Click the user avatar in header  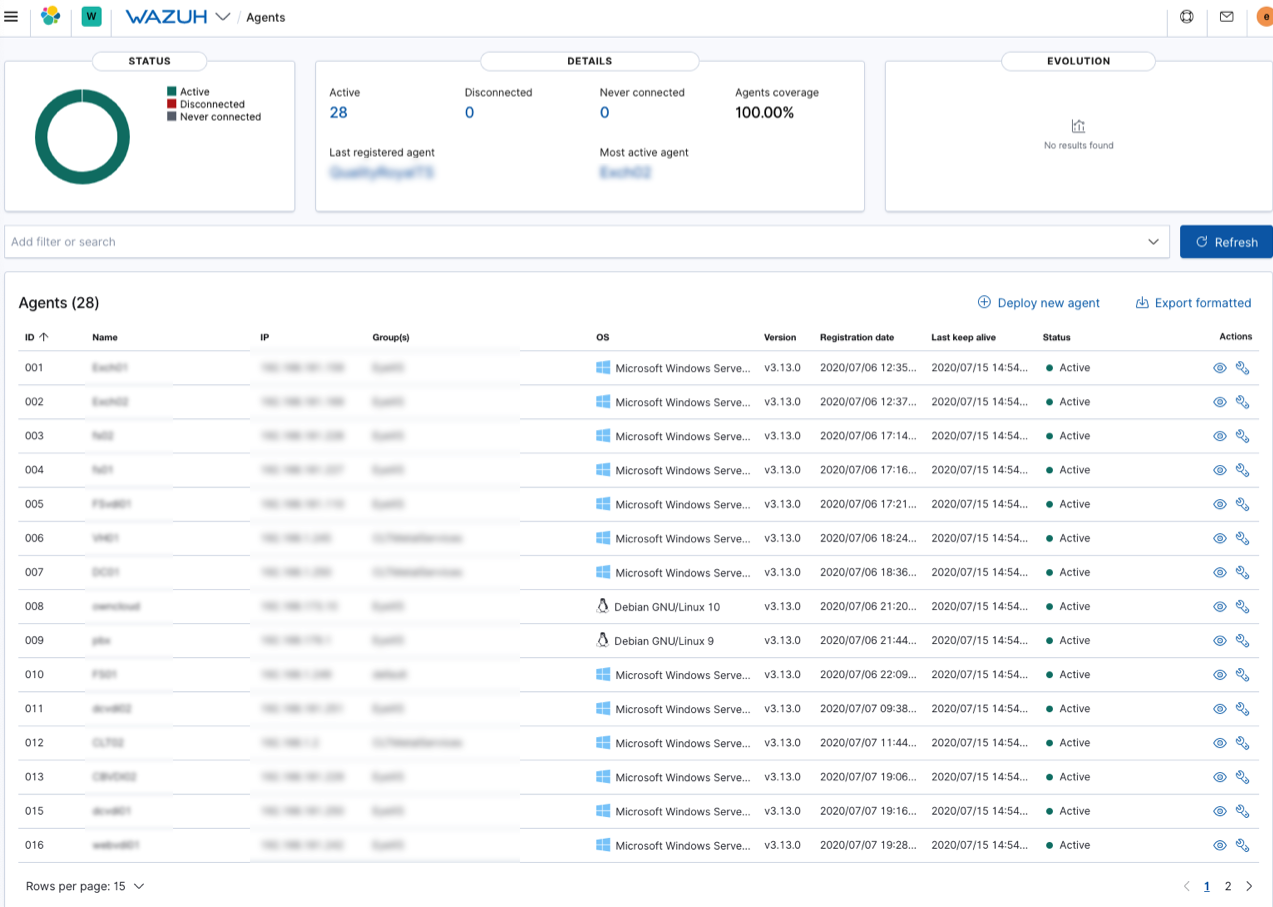(x=1264, y=17)
